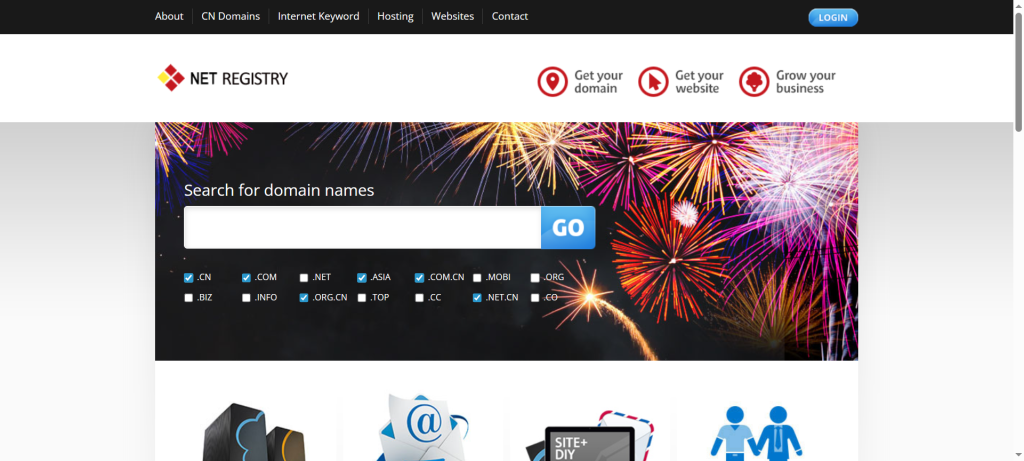Viewport: 1024px width, 461px height.
Task: Click the email envelope @ icon
Action: pyautogui.click(x=424, y=428)
